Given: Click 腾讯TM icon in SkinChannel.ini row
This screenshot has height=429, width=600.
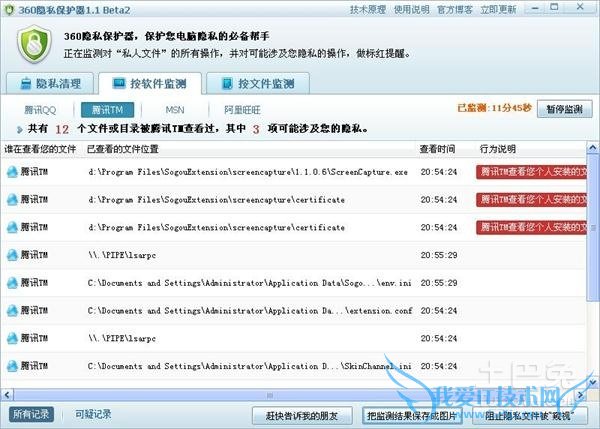Looking at the screenshot, I should tap(12, 366).
